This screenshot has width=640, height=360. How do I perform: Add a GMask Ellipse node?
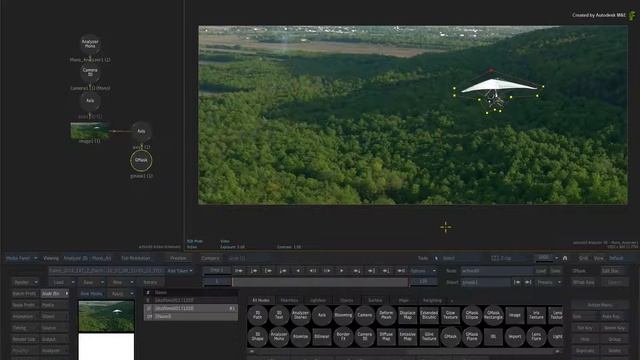point(472,315)
